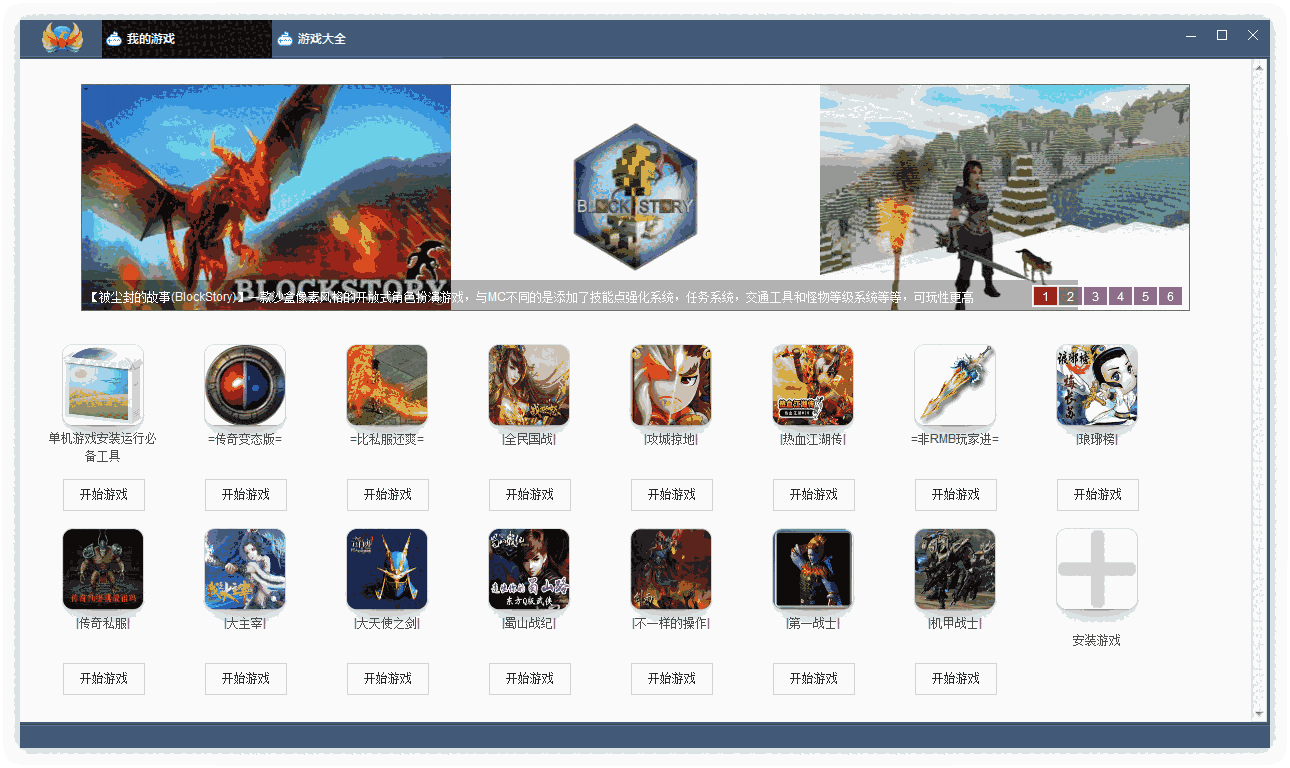Click 开始游戏 under 蜀山战纪
The width and height of the screenshot is (1290, 768).
(530, 679)
